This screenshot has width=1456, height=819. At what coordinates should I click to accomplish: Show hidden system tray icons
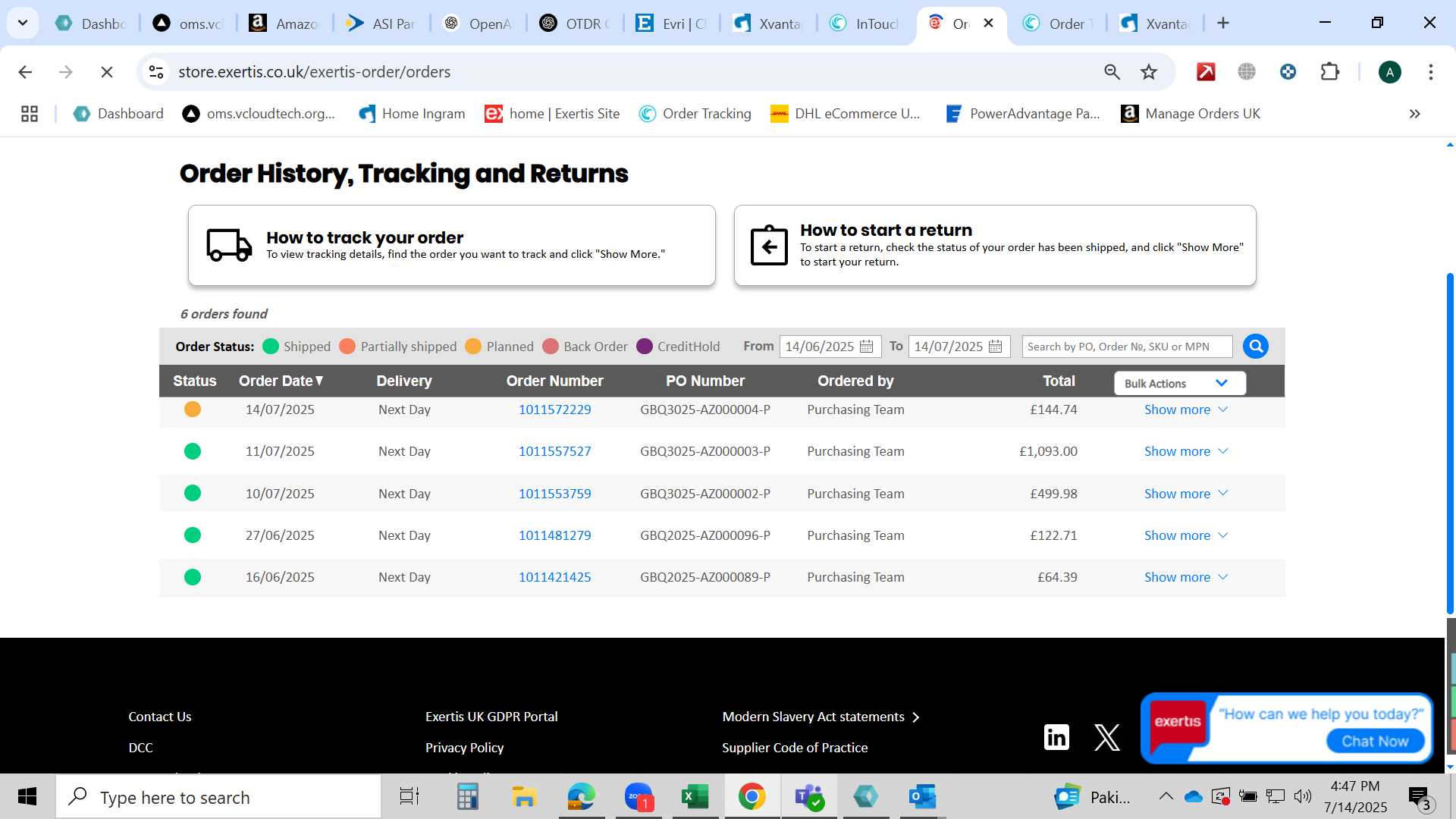click(x=1166, y=796)
